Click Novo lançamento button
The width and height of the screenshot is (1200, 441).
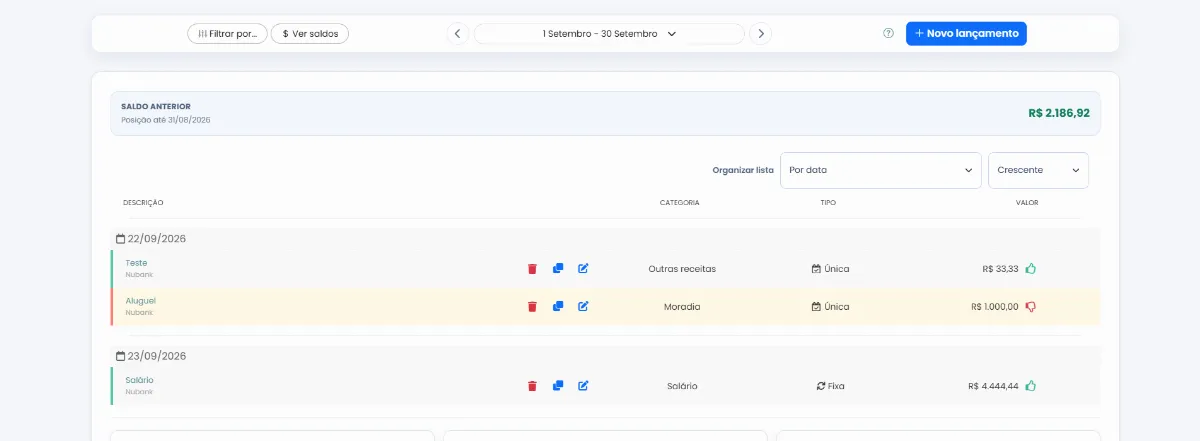pos(966,33)
